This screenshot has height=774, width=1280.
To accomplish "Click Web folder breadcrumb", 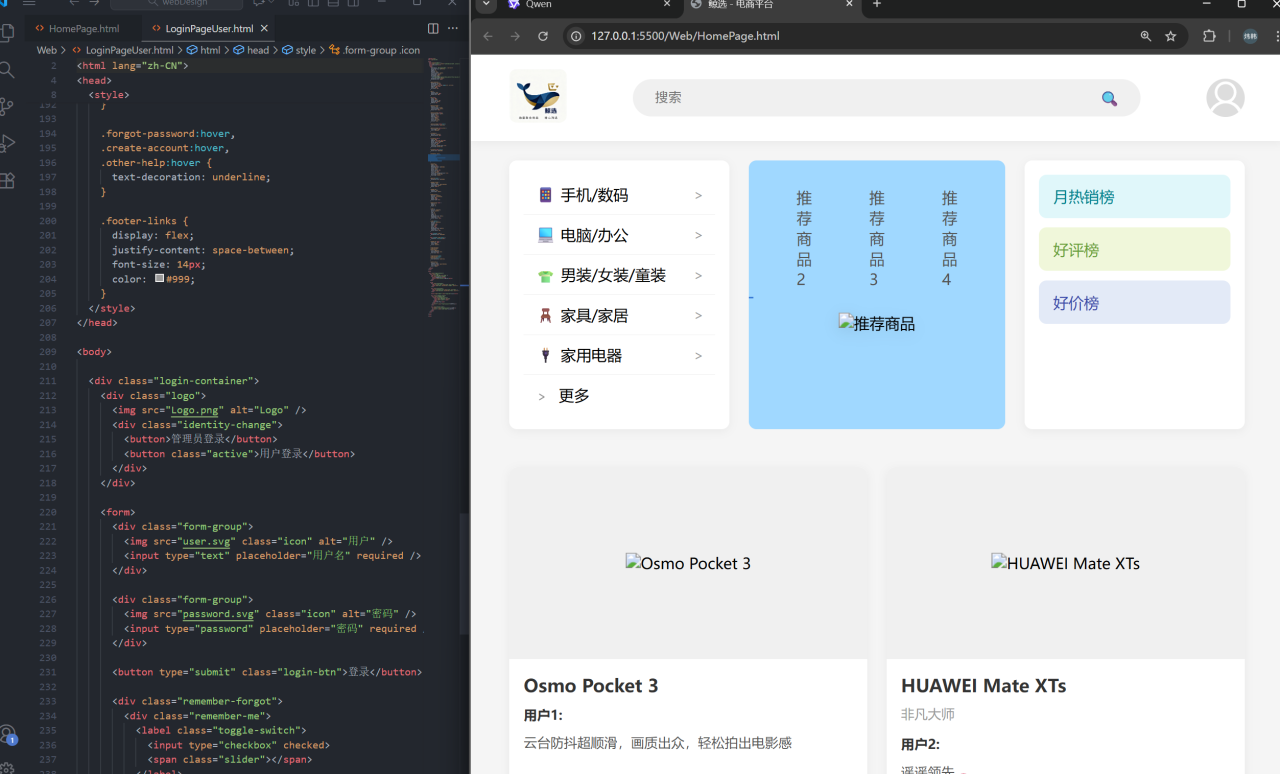I will (x=47, y=50).
